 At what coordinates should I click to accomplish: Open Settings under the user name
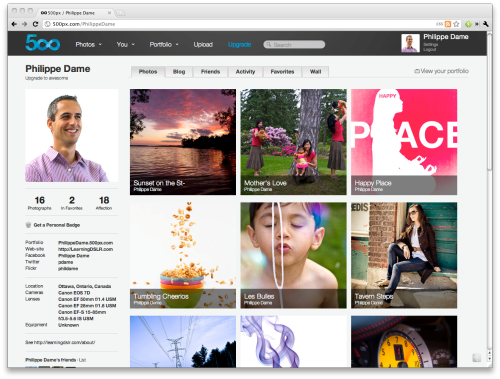[x=431, y=44]
